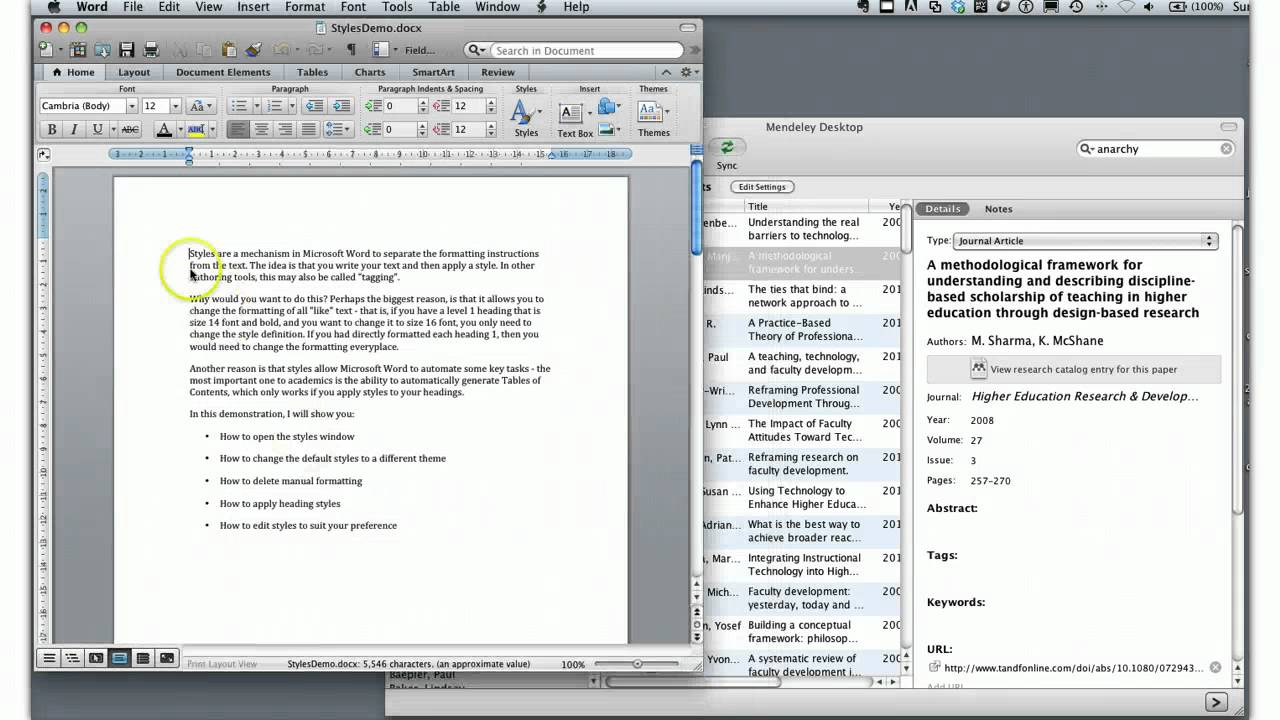Viewport: 1280px width, 720px height.
Task: Toggle Italic formatting
Action: coord(74,129)
